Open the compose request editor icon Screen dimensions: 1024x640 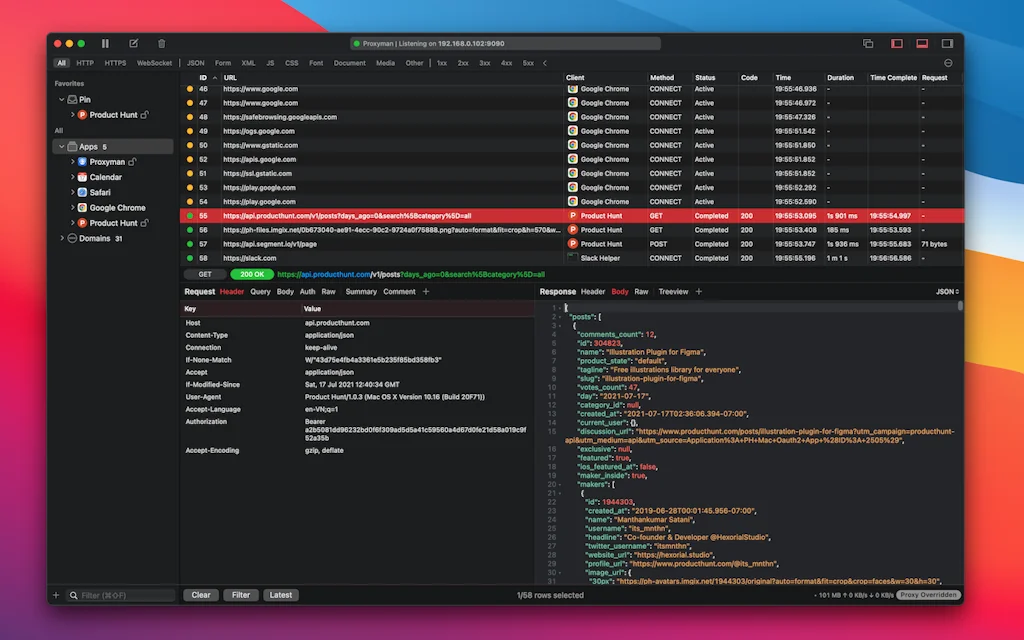pyautogui.click(x=133, y=43)
